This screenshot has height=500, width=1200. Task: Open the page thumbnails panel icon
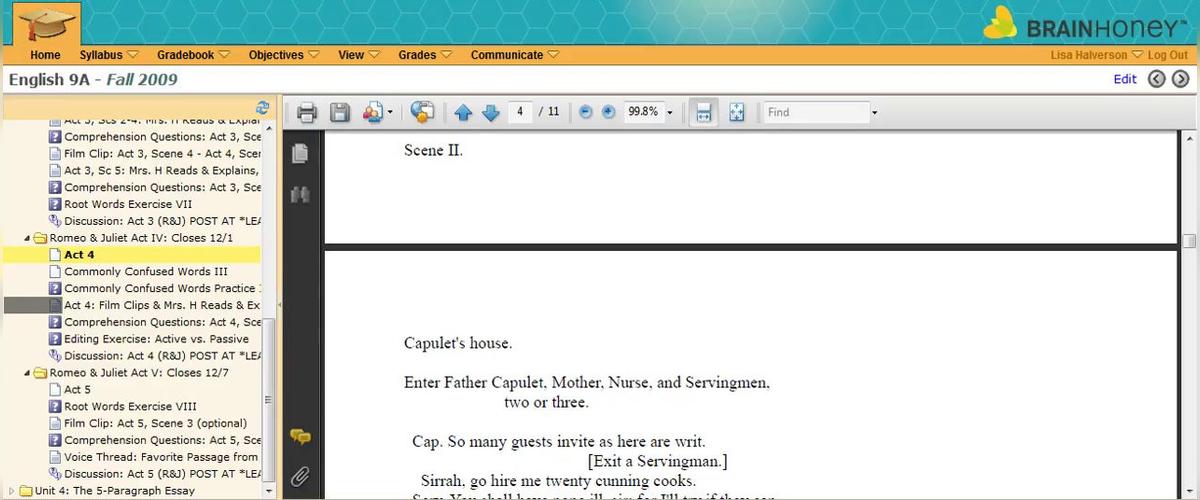[299, 153]
